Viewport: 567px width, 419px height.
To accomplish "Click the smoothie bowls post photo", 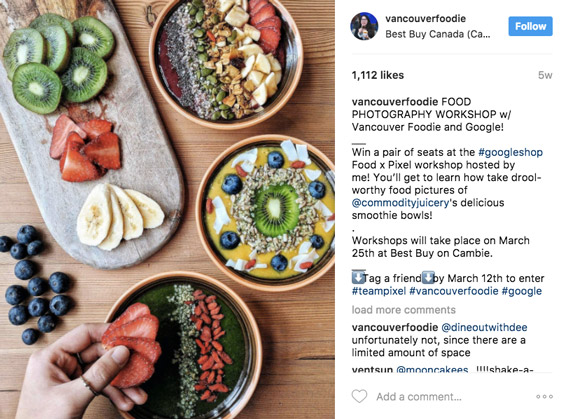I will (x=167, y=209).
